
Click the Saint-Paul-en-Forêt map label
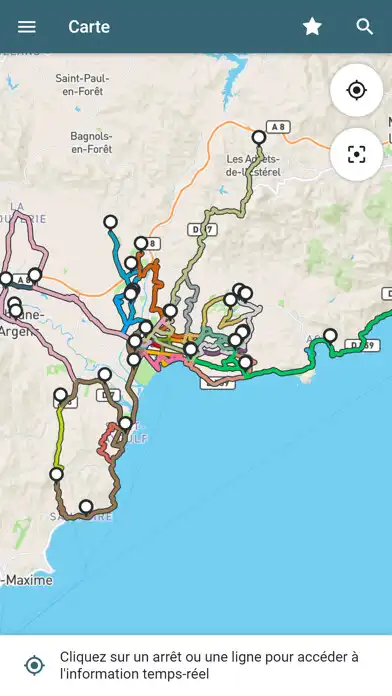pyautogui.click(x=82, y=85)
